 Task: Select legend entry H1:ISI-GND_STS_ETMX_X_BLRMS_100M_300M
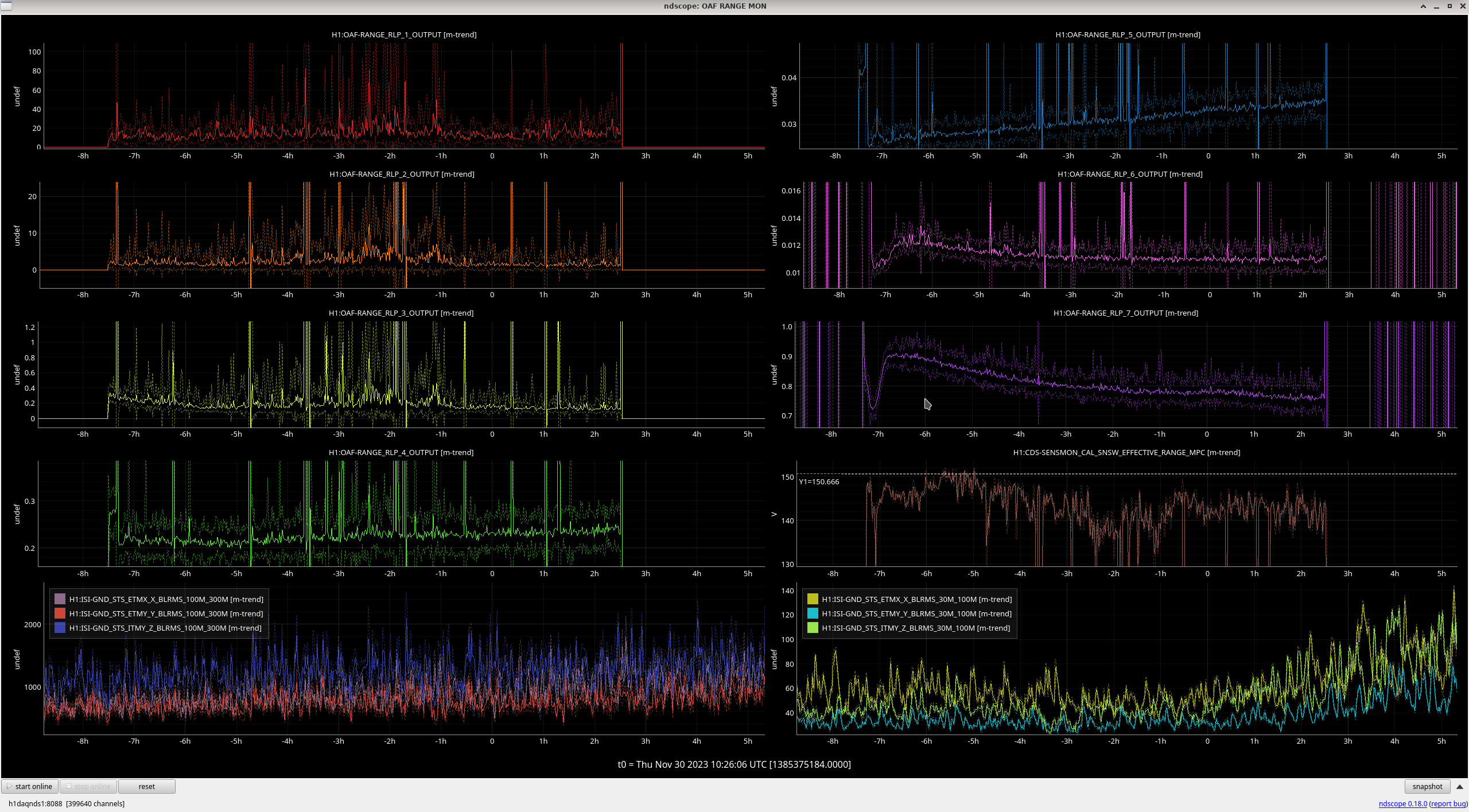(166, 599)
